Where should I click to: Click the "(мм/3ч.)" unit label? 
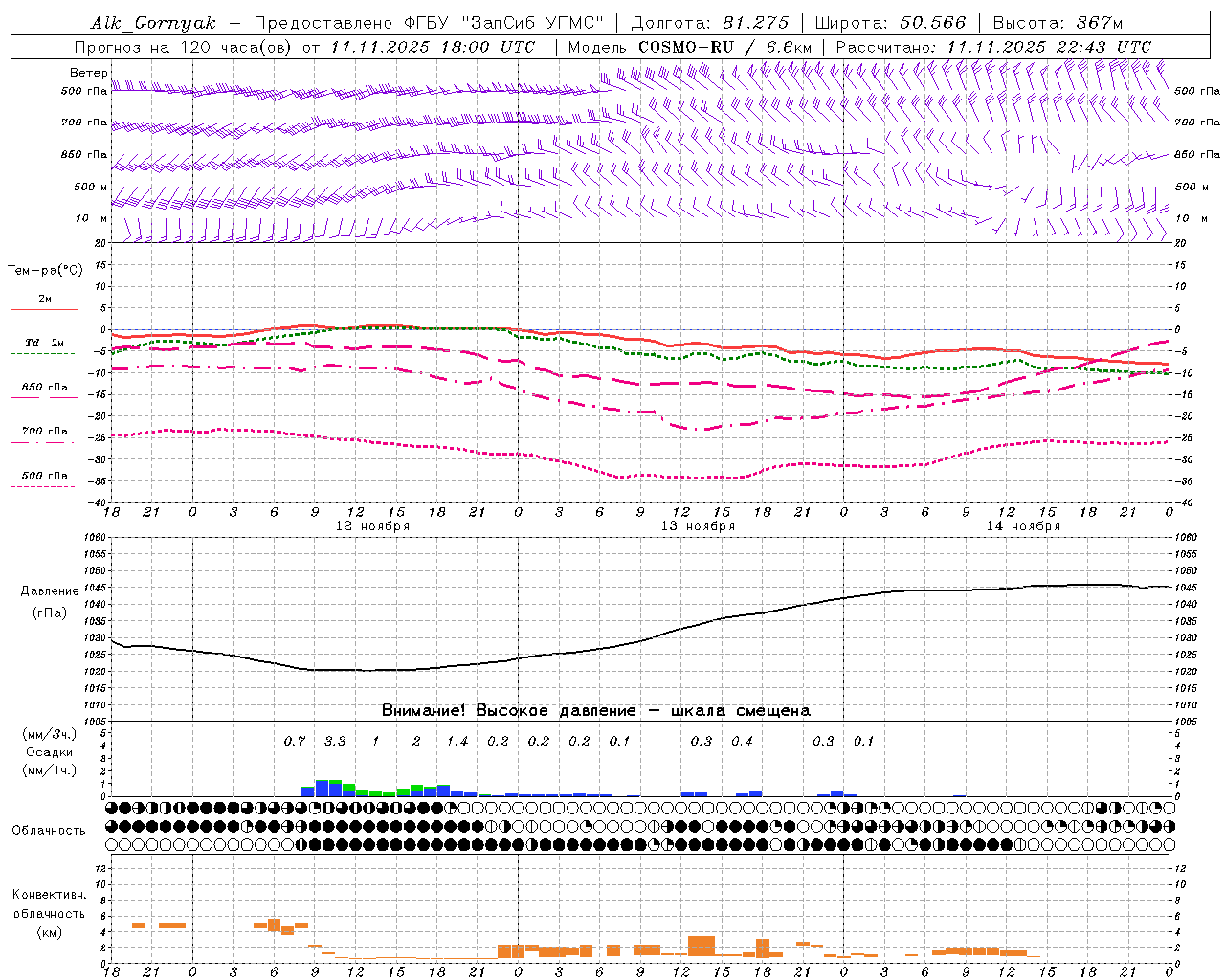click(x=49, y=735)
